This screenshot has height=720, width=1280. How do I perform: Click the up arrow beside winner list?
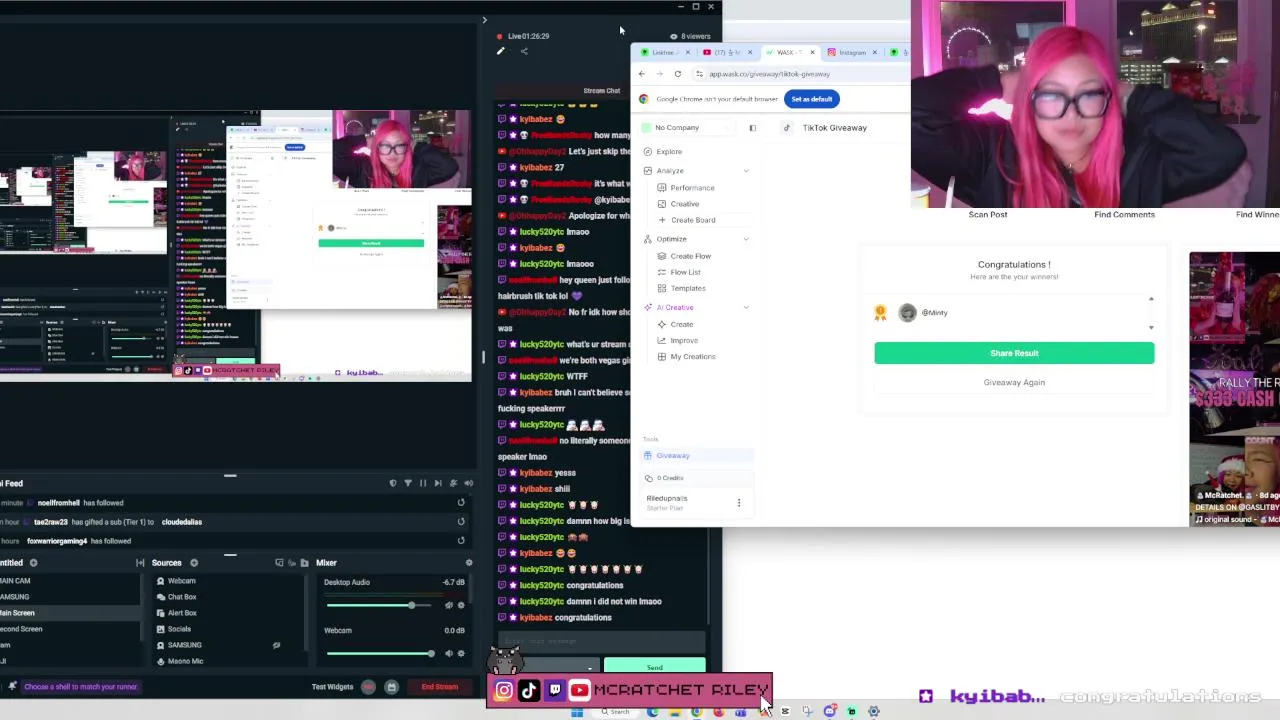click(x=1151, y=299)
